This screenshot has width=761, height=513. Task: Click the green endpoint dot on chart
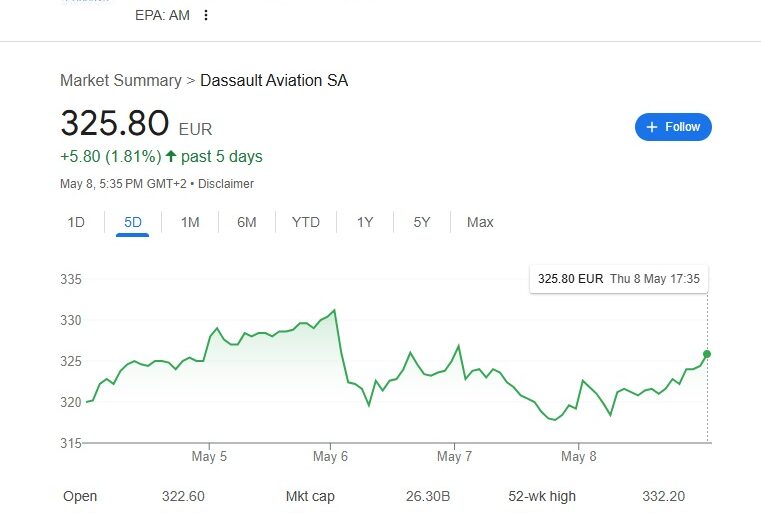click(707, 354)
